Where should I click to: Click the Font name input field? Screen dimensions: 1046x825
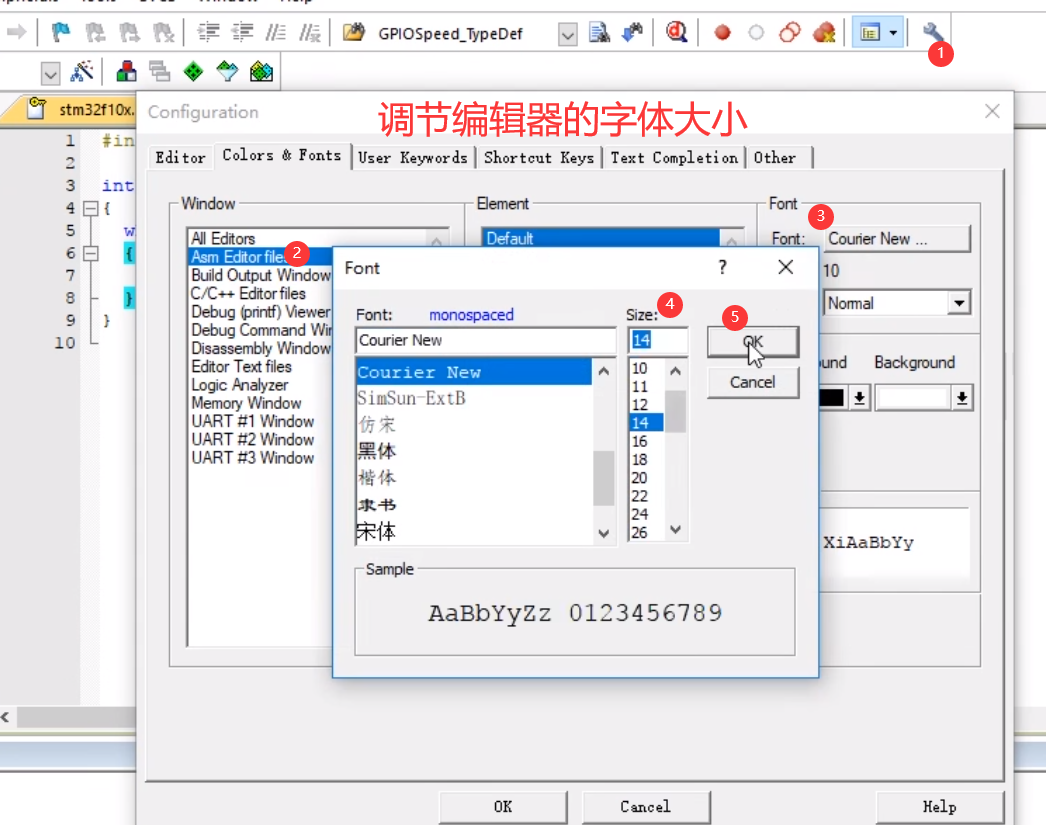(x=486, y=341)
